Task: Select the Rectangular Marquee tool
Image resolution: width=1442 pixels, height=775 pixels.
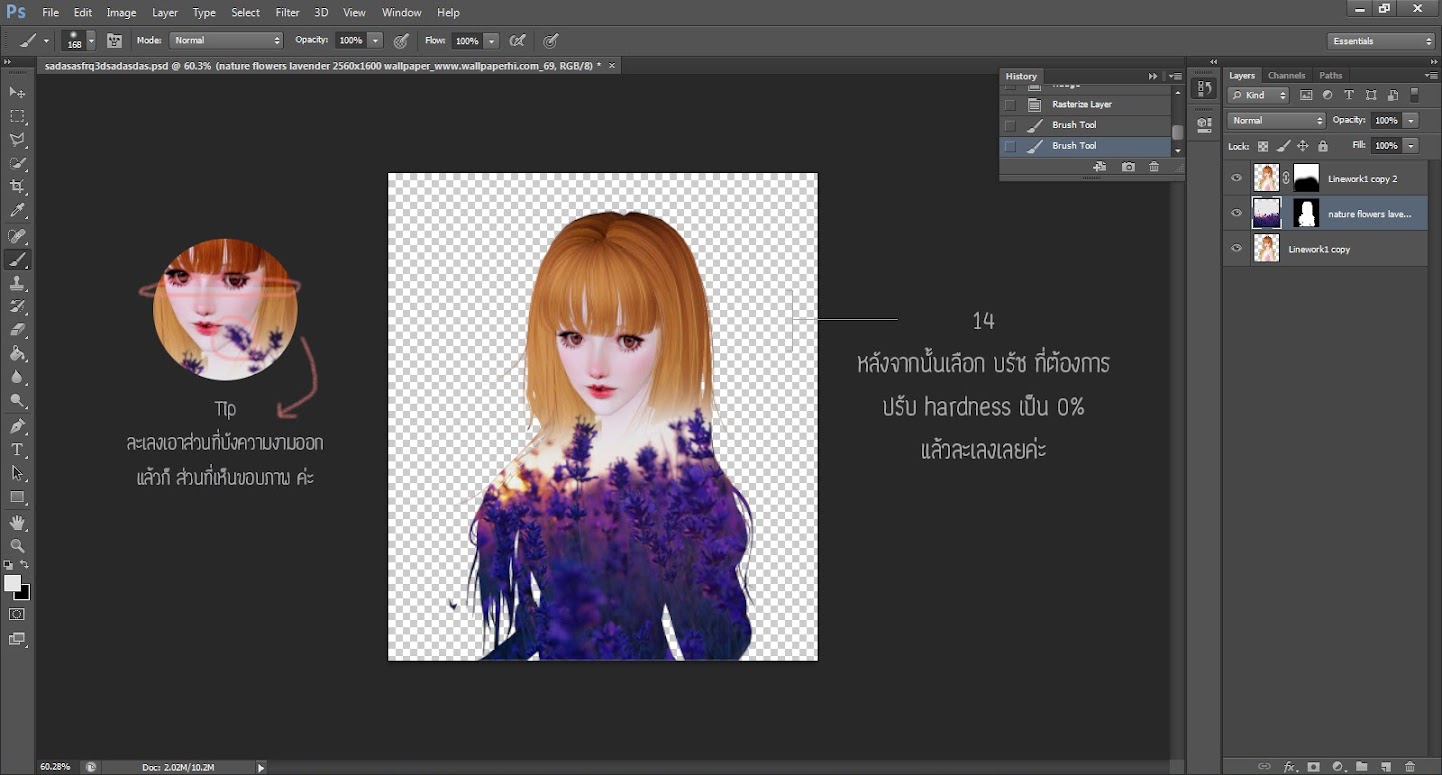Action: coord(17,116)
